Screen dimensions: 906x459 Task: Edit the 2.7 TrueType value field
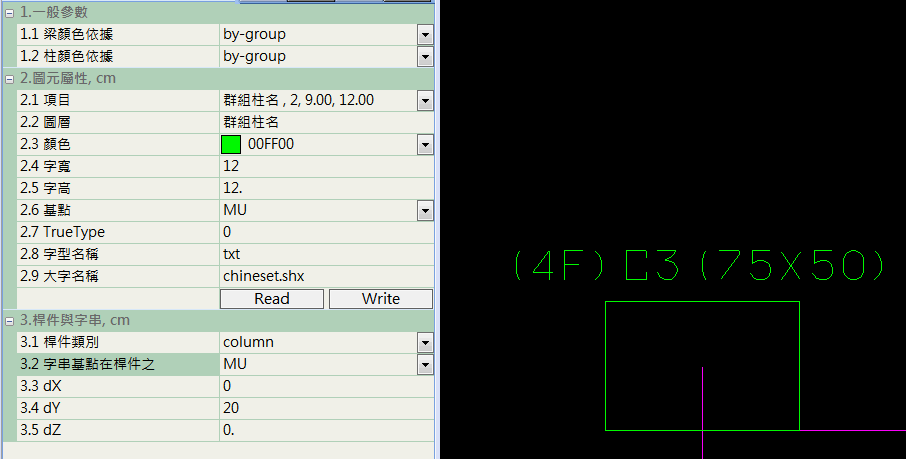pos(326,232)
